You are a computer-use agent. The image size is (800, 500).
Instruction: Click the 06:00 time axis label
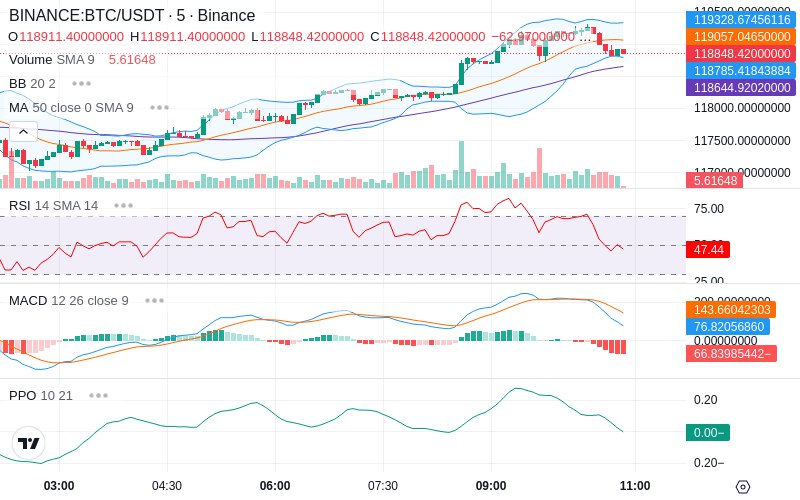(x=275, y=486)
